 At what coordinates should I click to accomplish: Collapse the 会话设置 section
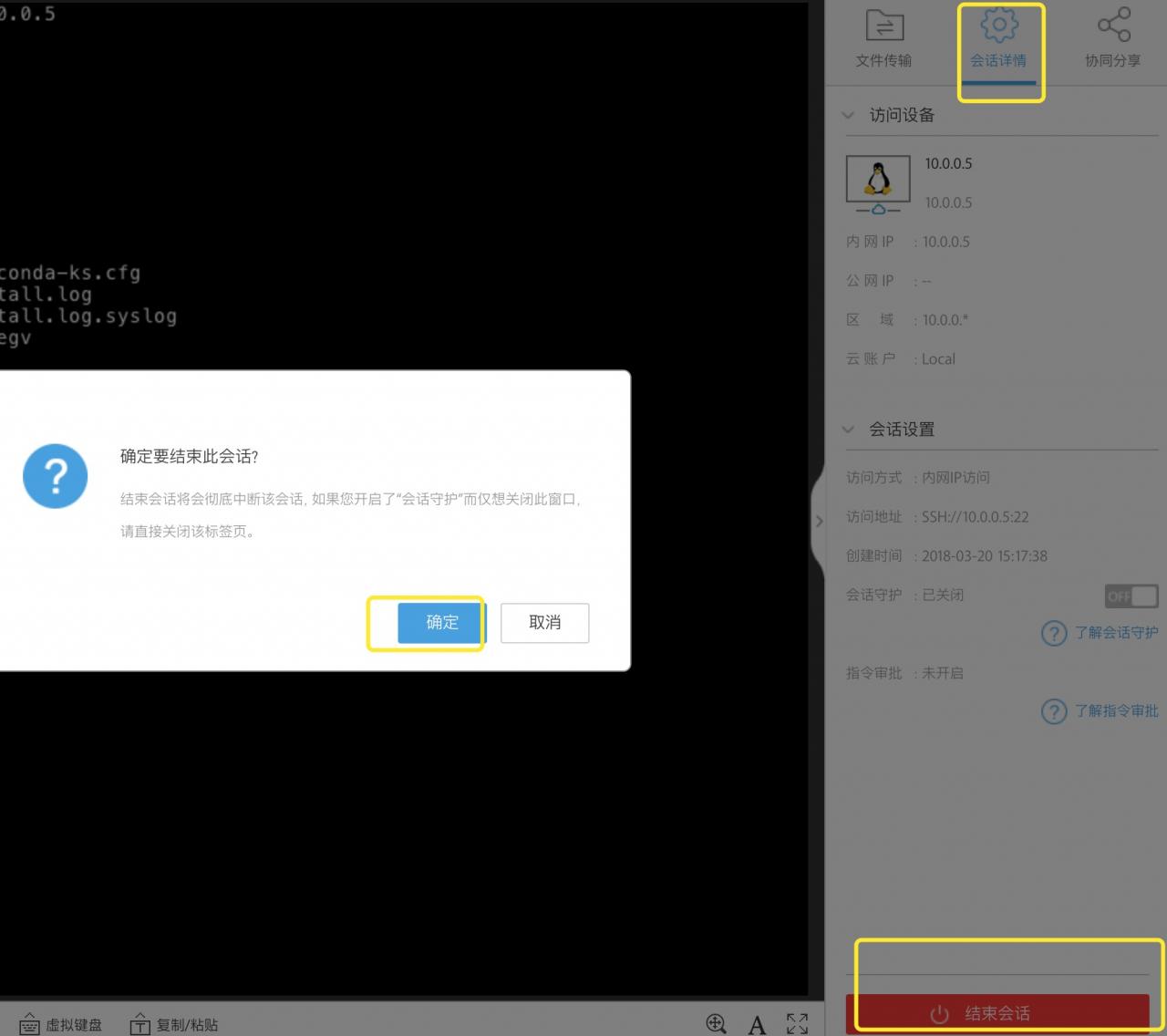point(849,429)
